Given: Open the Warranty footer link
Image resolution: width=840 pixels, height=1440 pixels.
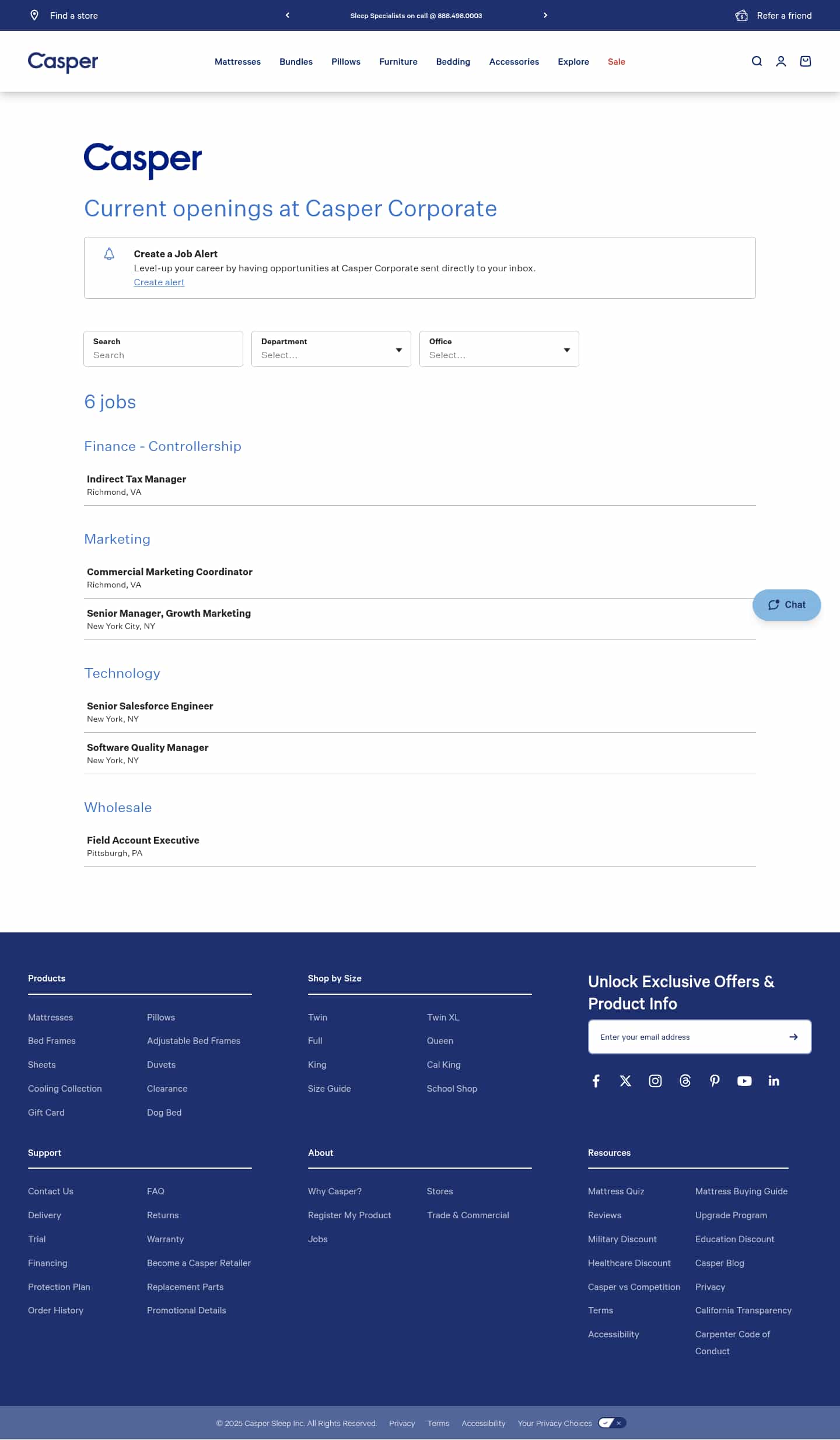Looking at the screenshot, I should point(165,1239).
